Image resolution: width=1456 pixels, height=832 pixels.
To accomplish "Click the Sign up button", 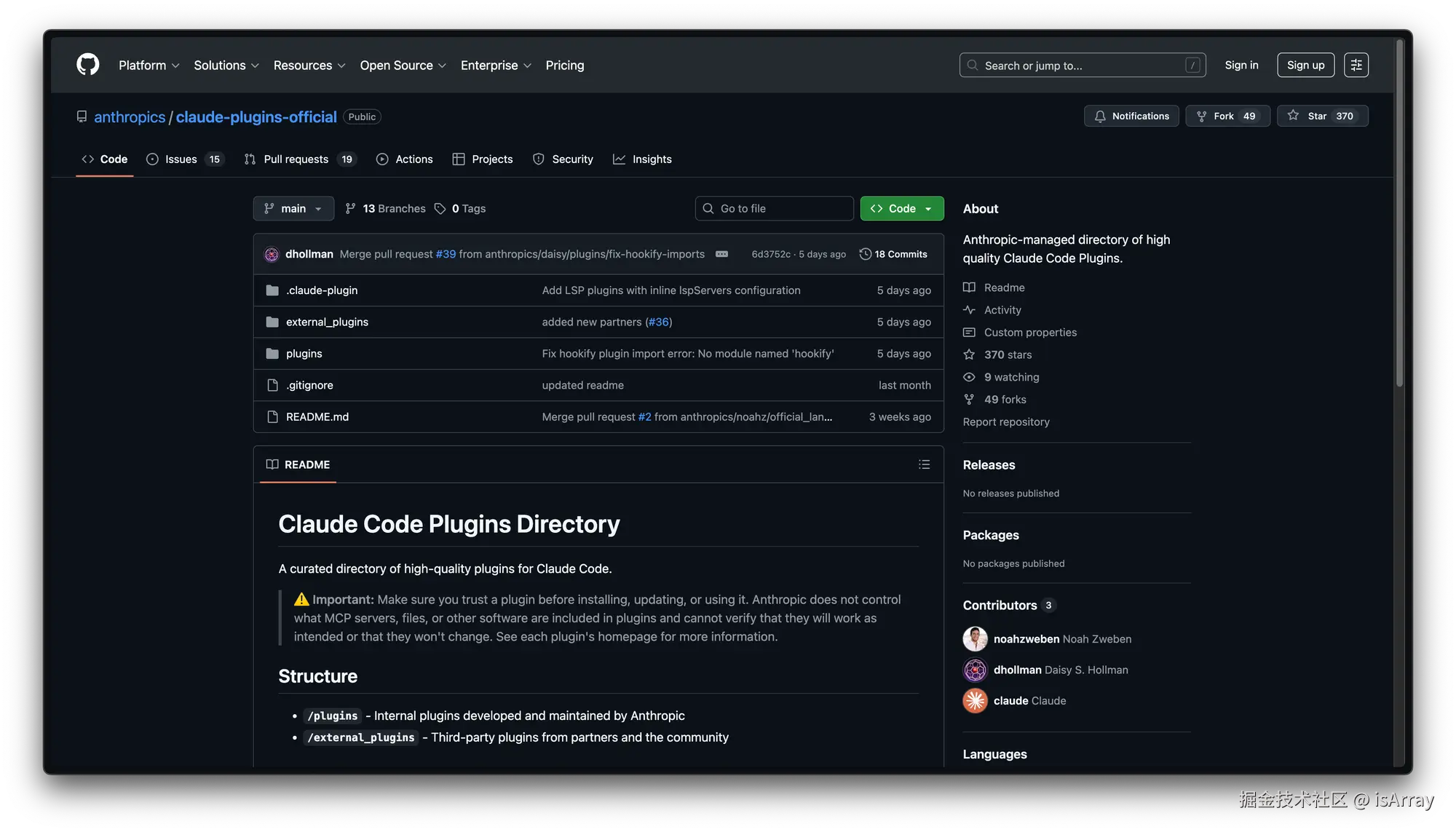I will coord(1305,65).
